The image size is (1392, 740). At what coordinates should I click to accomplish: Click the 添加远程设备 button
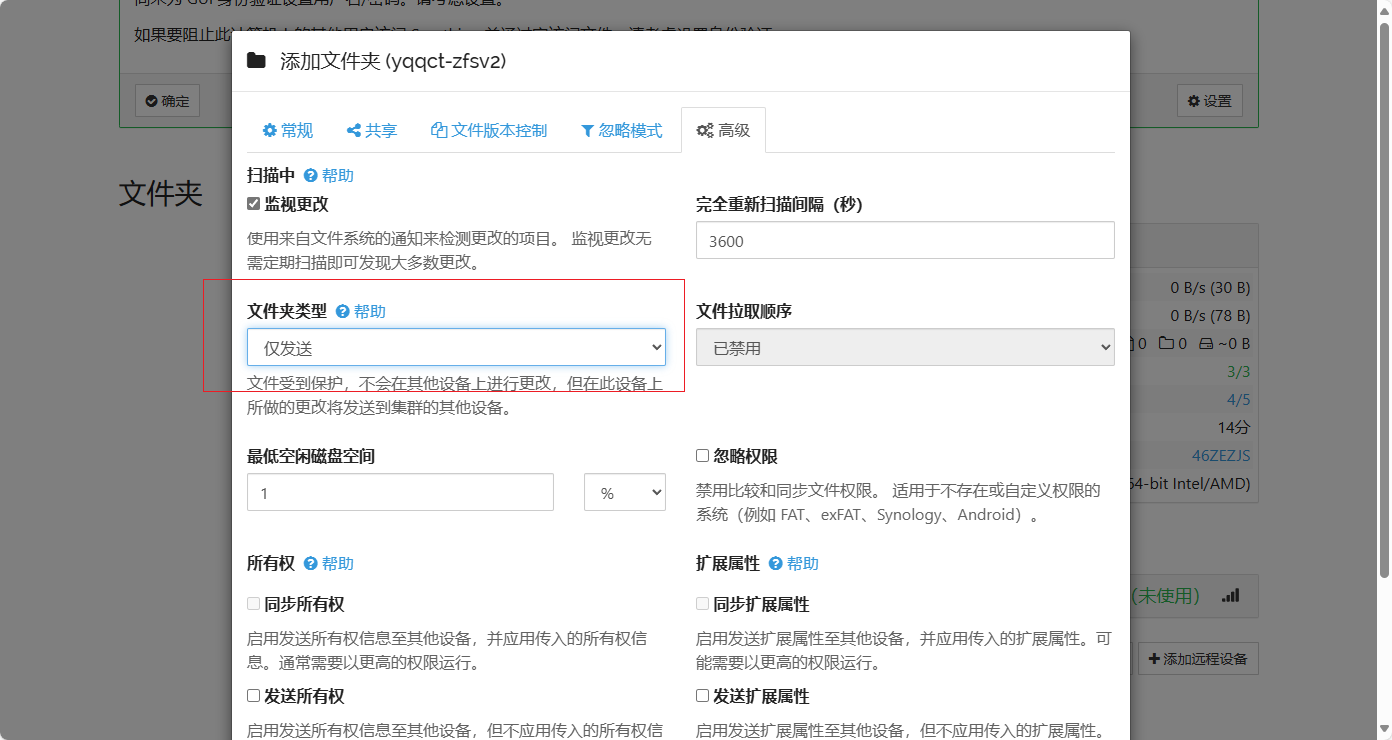click(x=1198, y=659)
